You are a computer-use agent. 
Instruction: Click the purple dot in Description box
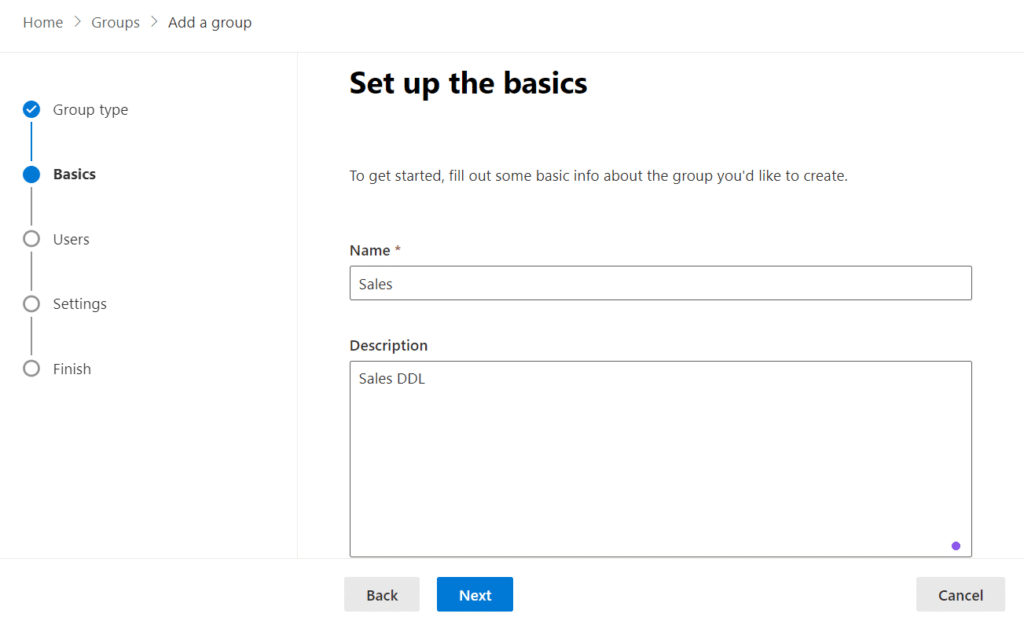[x=955, y=546]
